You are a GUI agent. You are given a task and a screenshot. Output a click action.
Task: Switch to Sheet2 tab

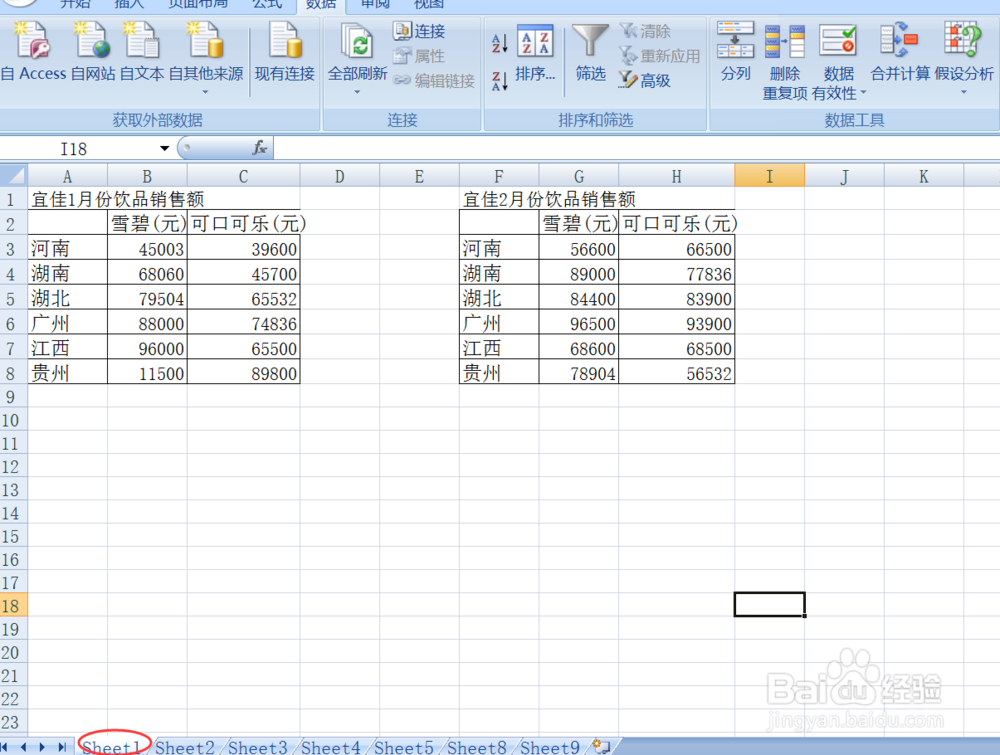184,747
